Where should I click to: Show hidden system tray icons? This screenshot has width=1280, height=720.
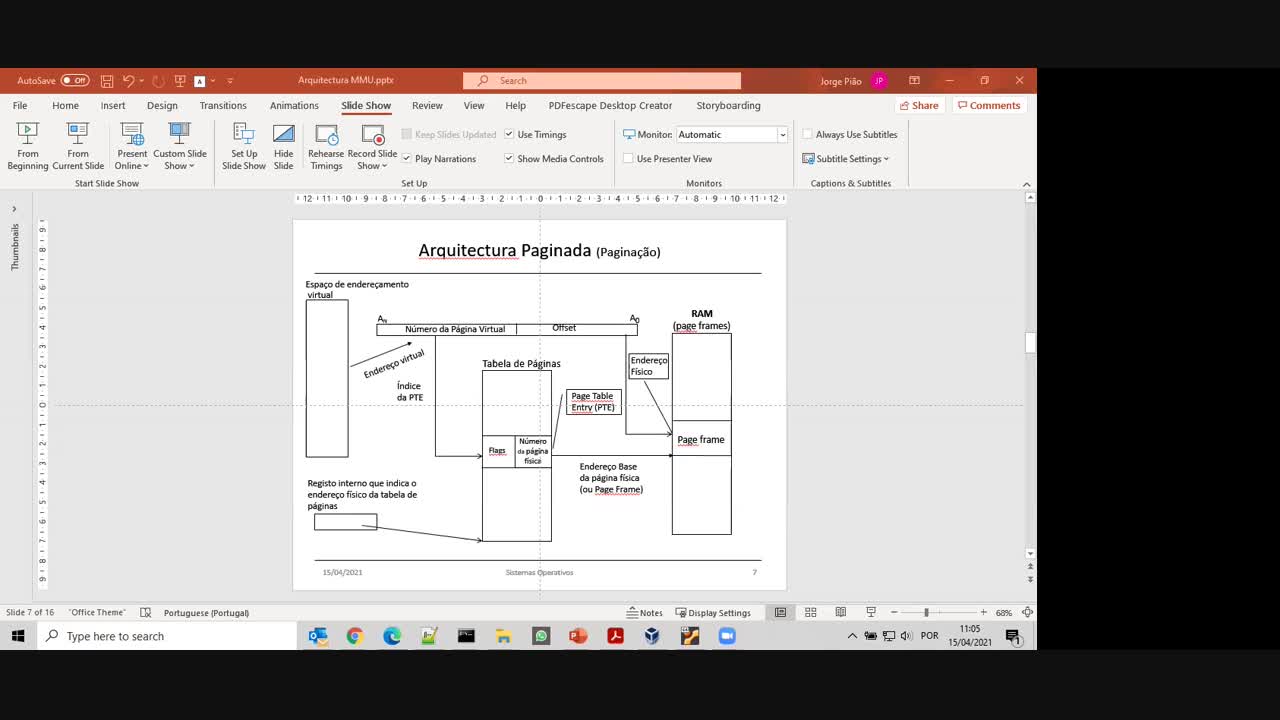(852, 636)
